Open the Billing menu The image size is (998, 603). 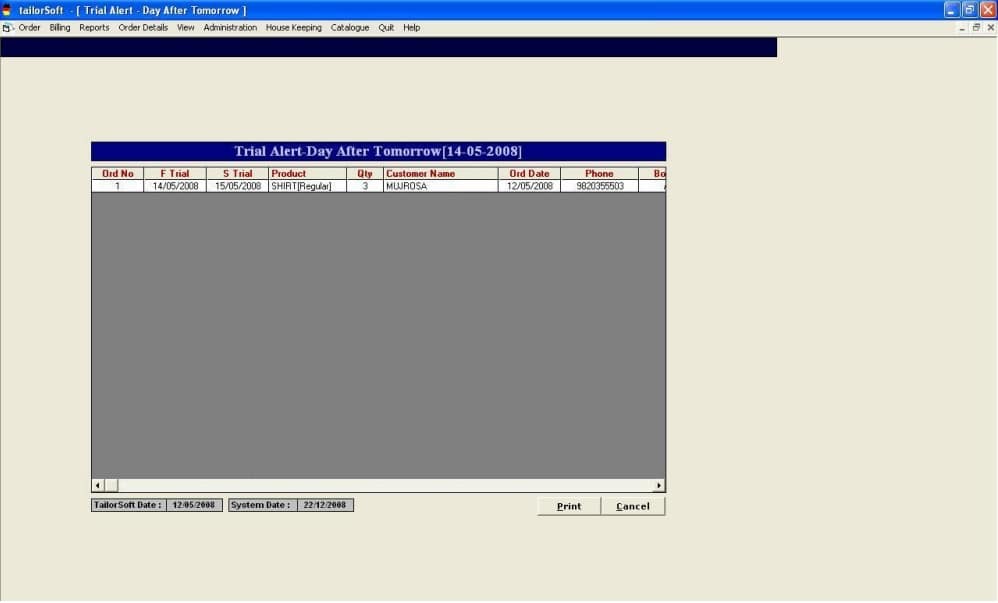coord(60,28)
